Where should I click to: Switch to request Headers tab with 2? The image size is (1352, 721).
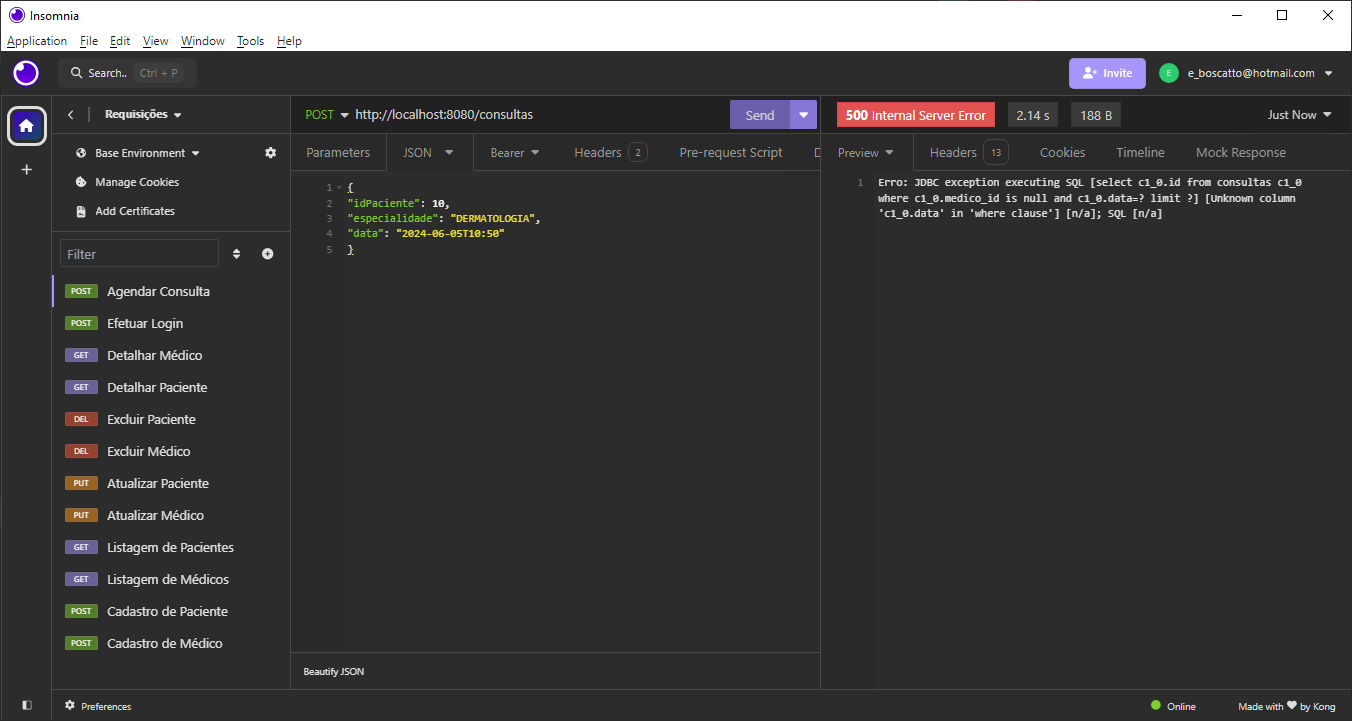[x=610, y=153]
